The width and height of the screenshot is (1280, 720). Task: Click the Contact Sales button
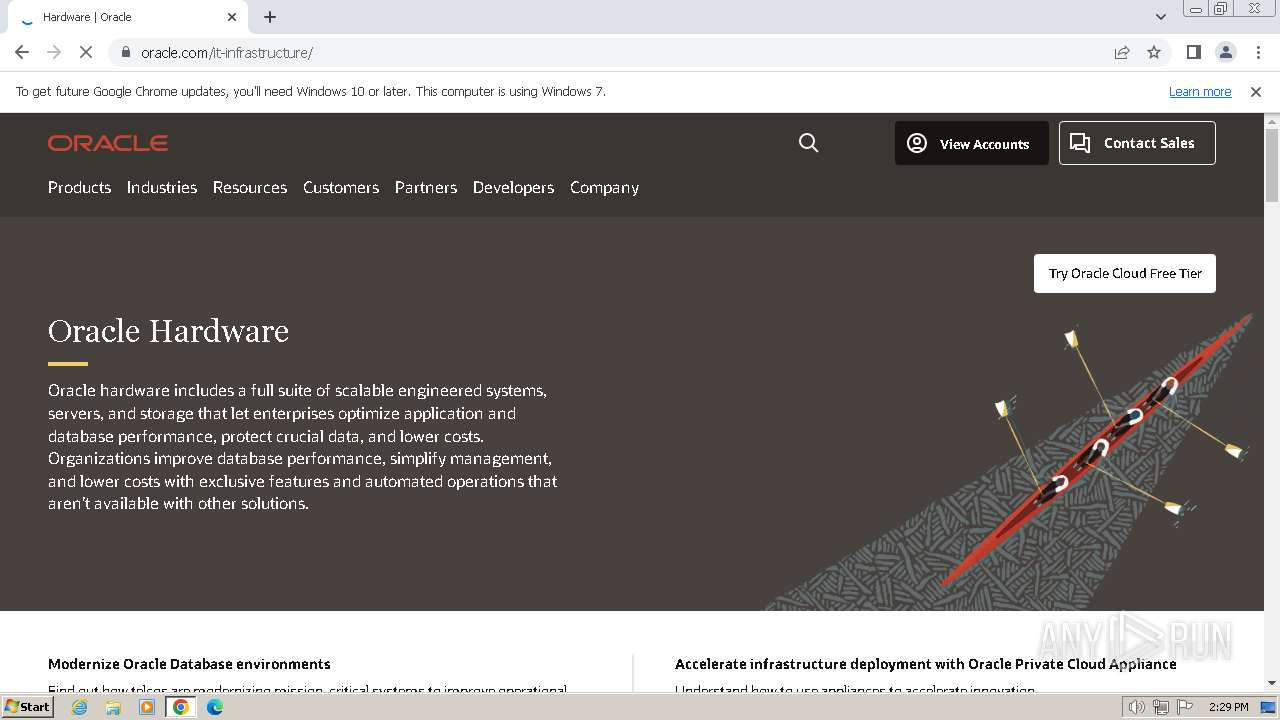[x=1137, y=143]
